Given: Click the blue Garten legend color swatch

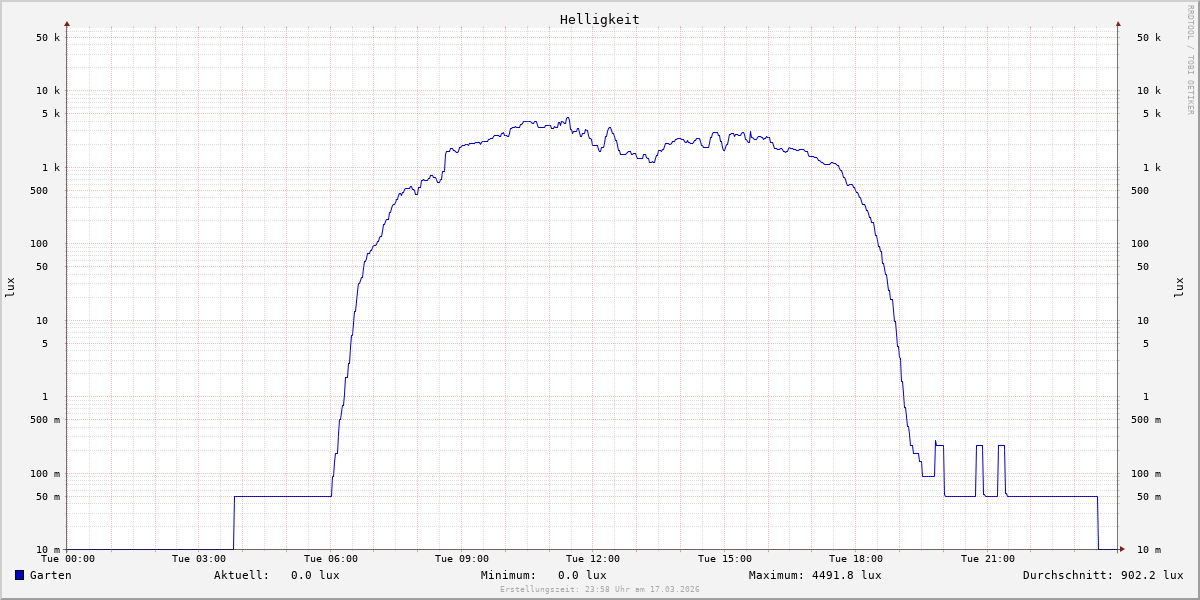Looking at the screenshot, I should click(19, 575).
